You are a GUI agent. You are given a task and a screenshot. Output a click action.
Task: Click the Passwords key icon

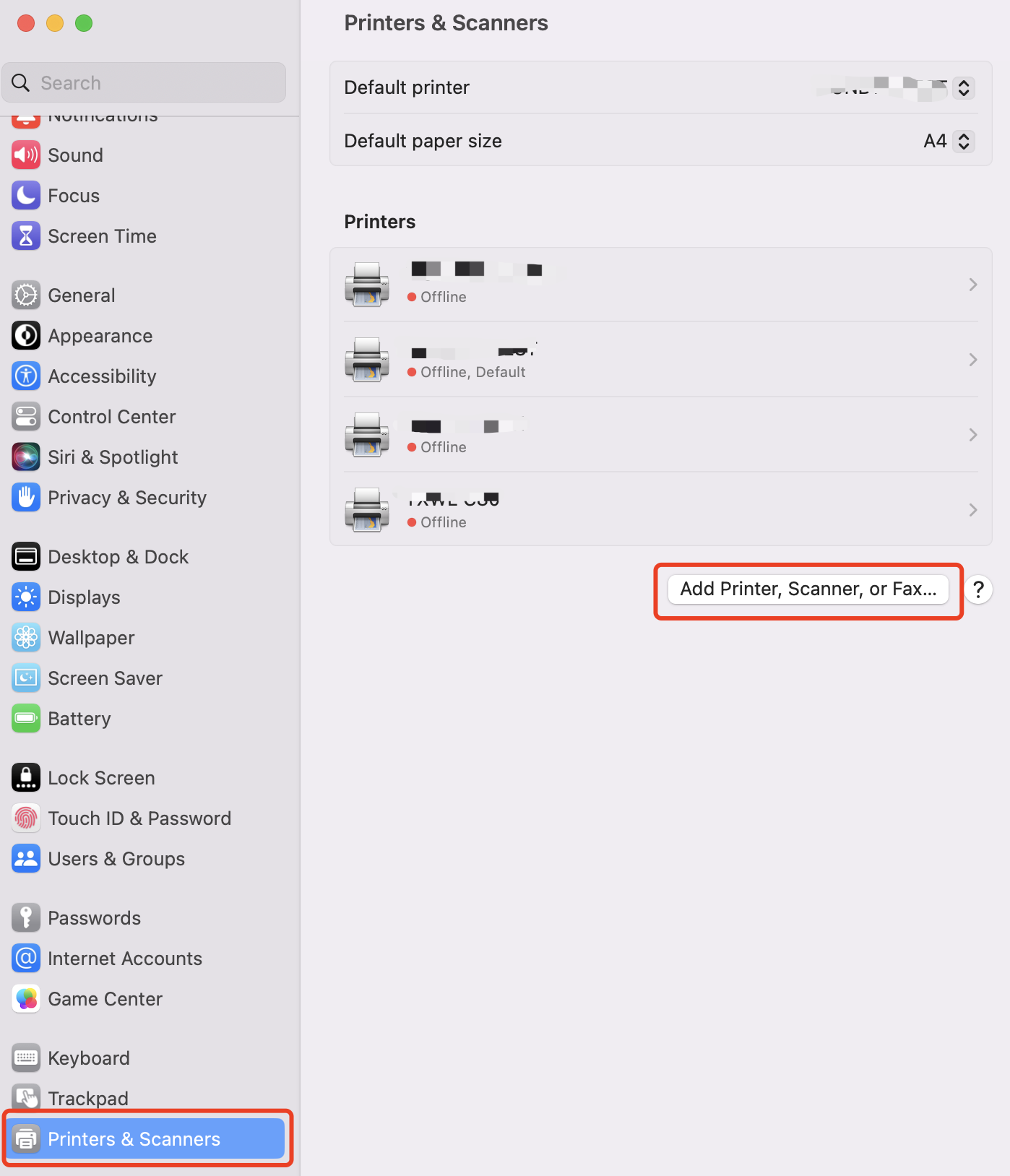(x=26, y=918)
